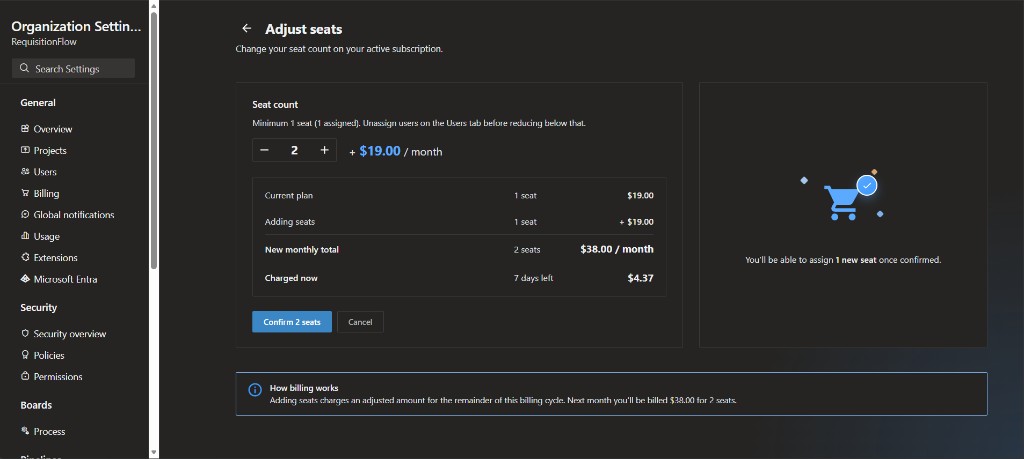Screen dimensions: 1024x459
Task: Click the How billing works title
Action: (304, 388)
